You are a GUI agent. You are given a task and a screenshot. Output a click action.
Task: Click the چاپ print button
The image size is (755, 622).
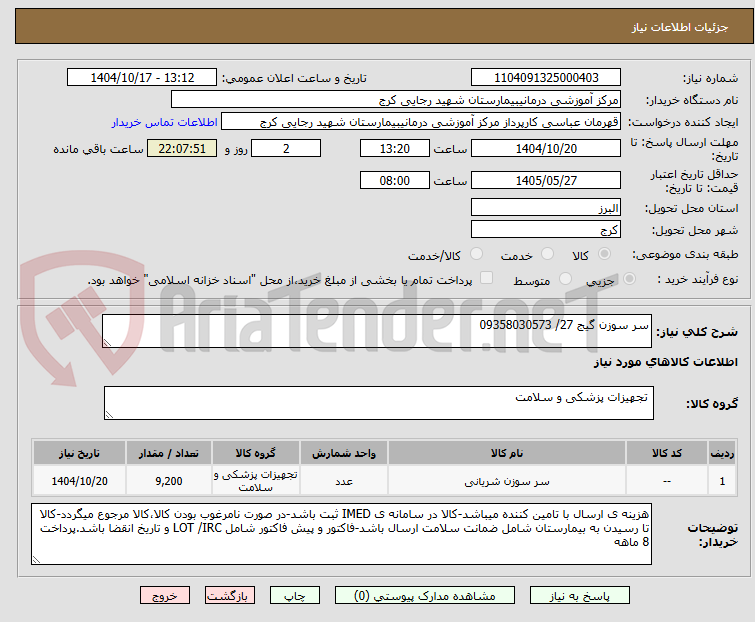point(295,596)
